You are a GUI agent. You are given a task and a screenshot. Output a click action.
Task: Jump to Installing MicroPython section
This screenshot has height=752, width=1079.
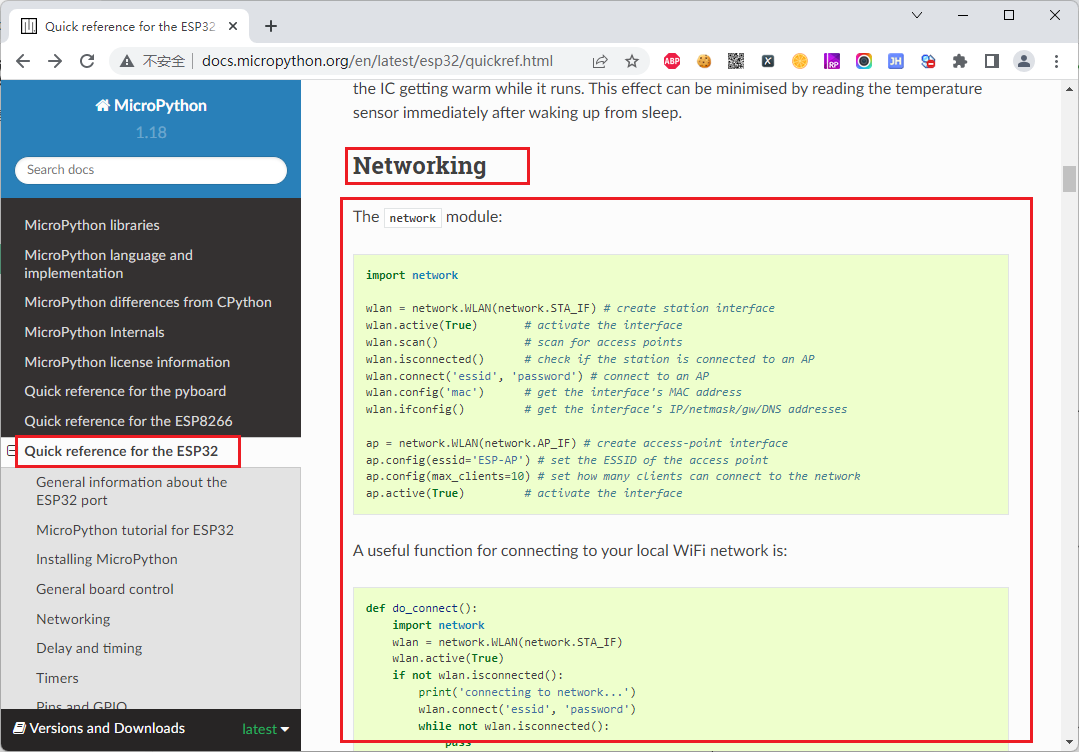pyautogui.click(x=107, y=559)
